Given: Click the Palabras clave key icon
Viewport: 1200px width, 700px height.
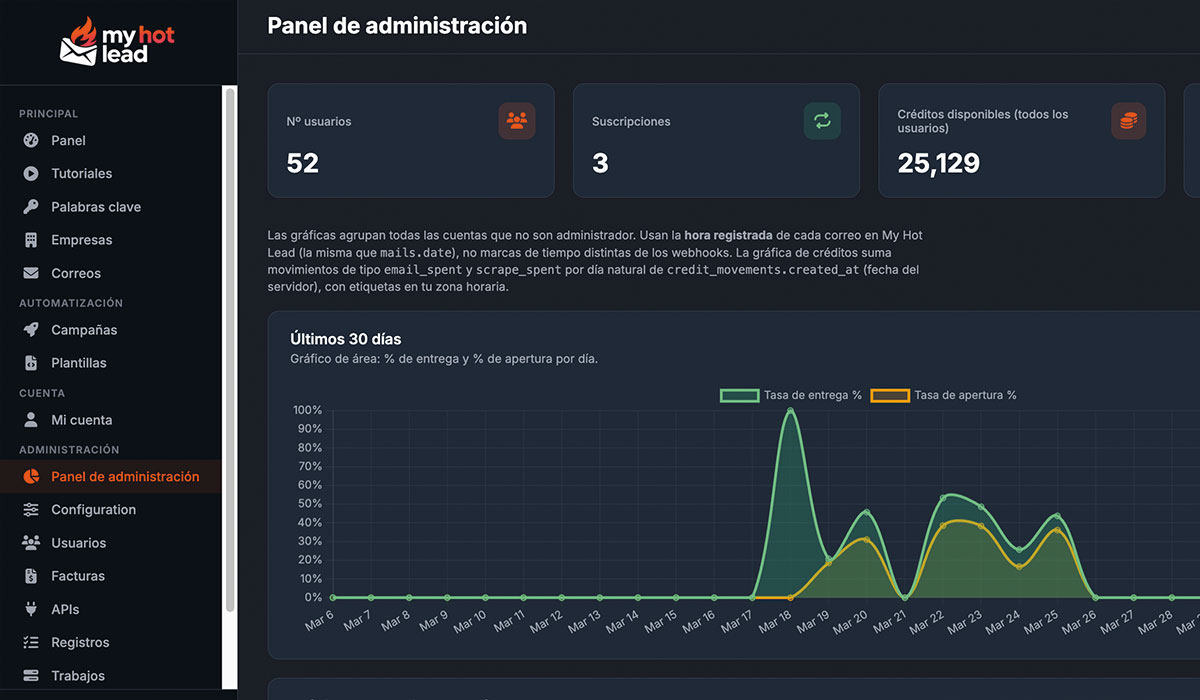Looking at the screenshot, I should click(31, 207).
